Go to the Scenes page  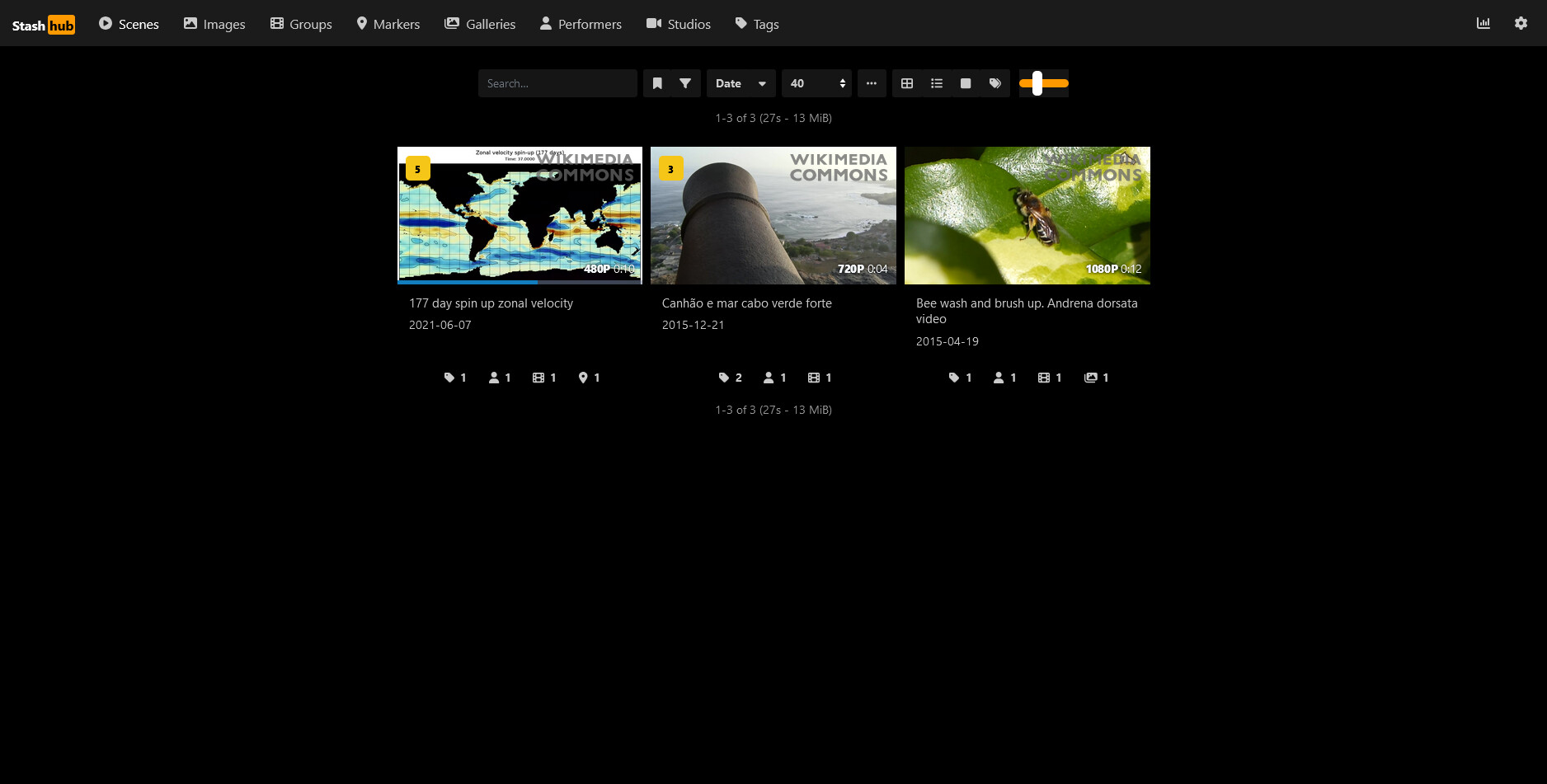click(x=129, y=24)
